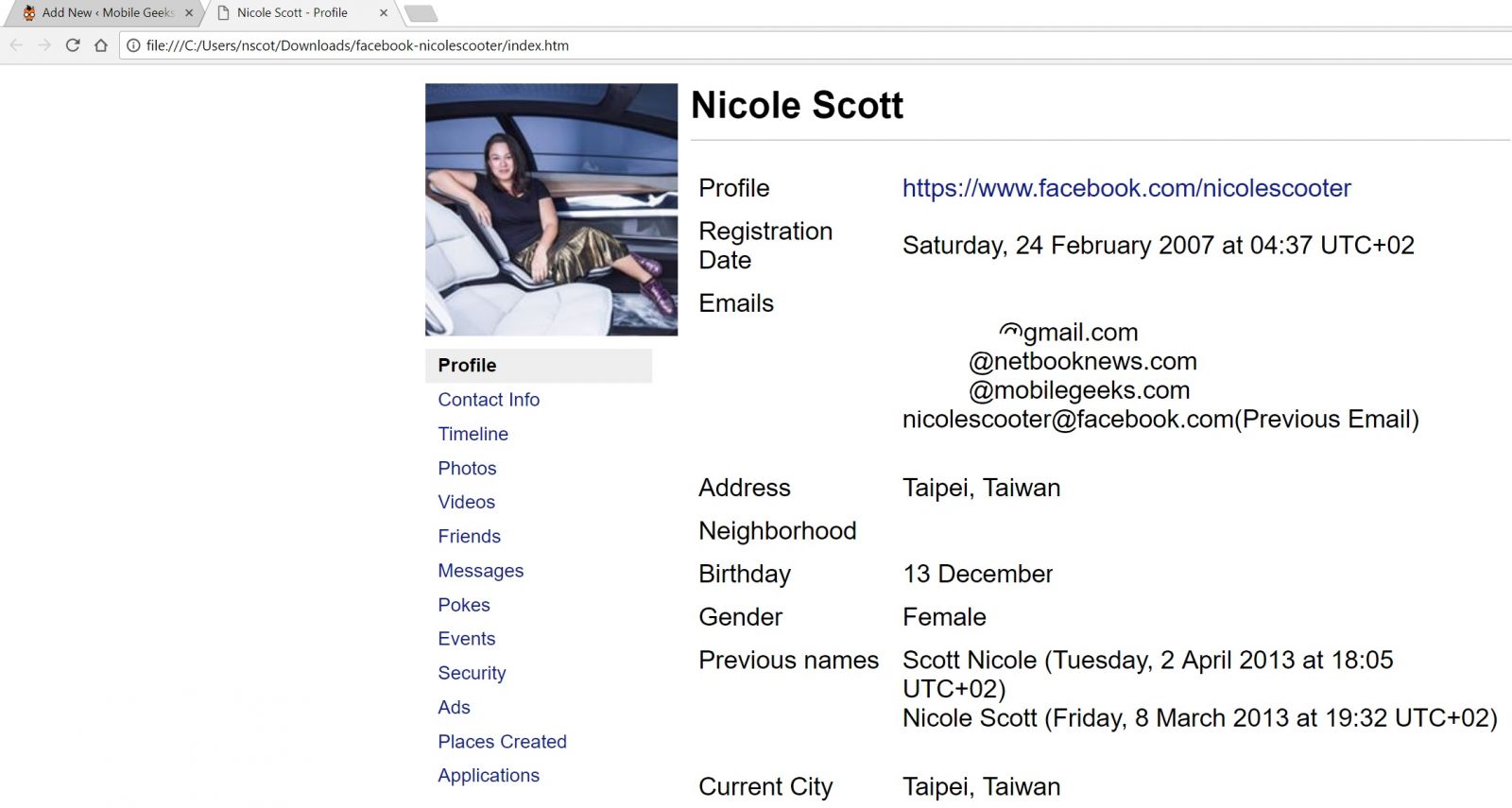Click the Profile label in the details table
The width and height of the screenshot is (1512, 808).
734,188
